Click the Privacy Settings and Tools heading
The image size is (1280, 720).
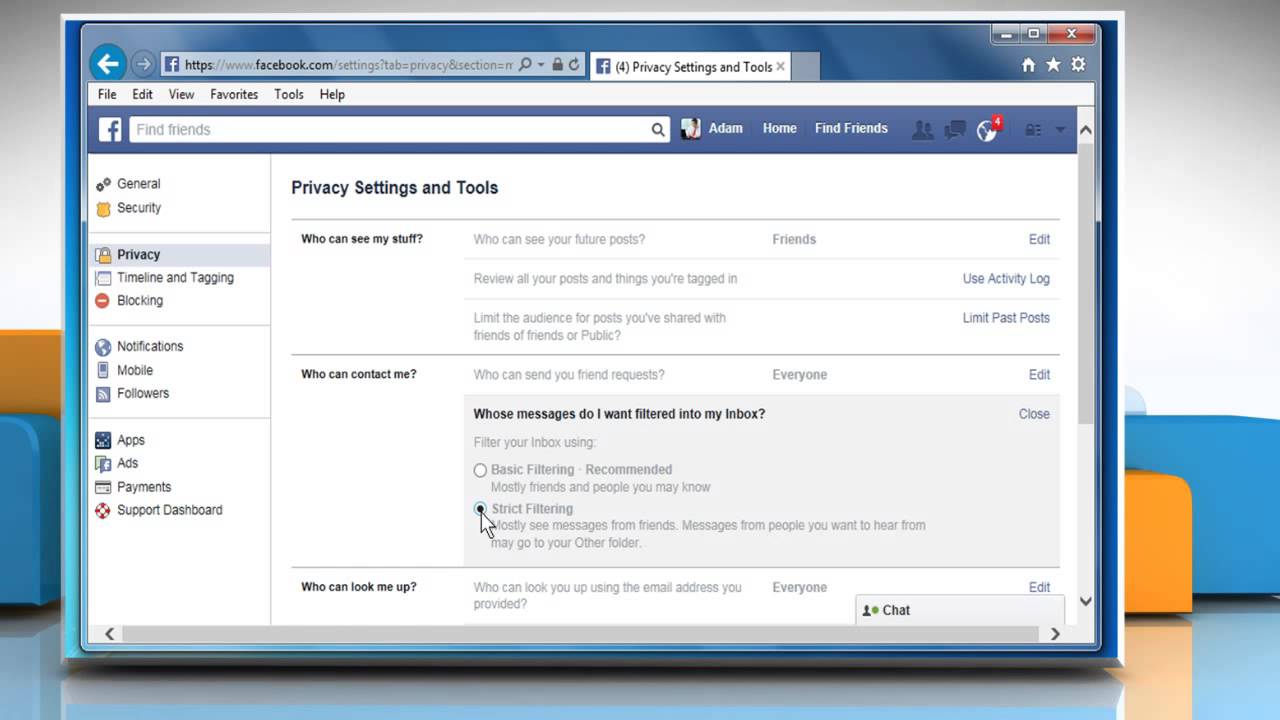click(x=394, y=188)
